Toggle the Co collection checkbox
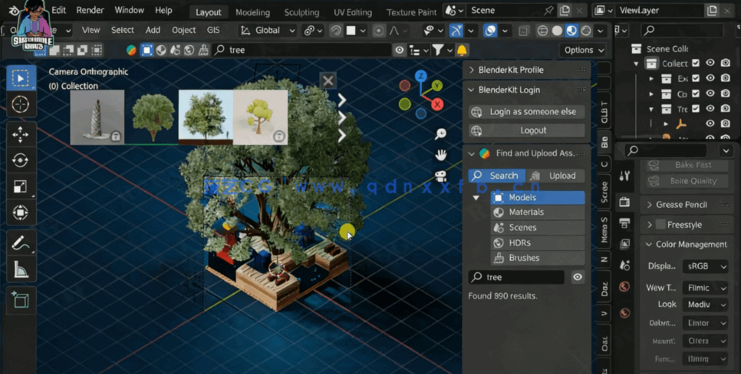The image size is (741, 374). pos(696,94)
